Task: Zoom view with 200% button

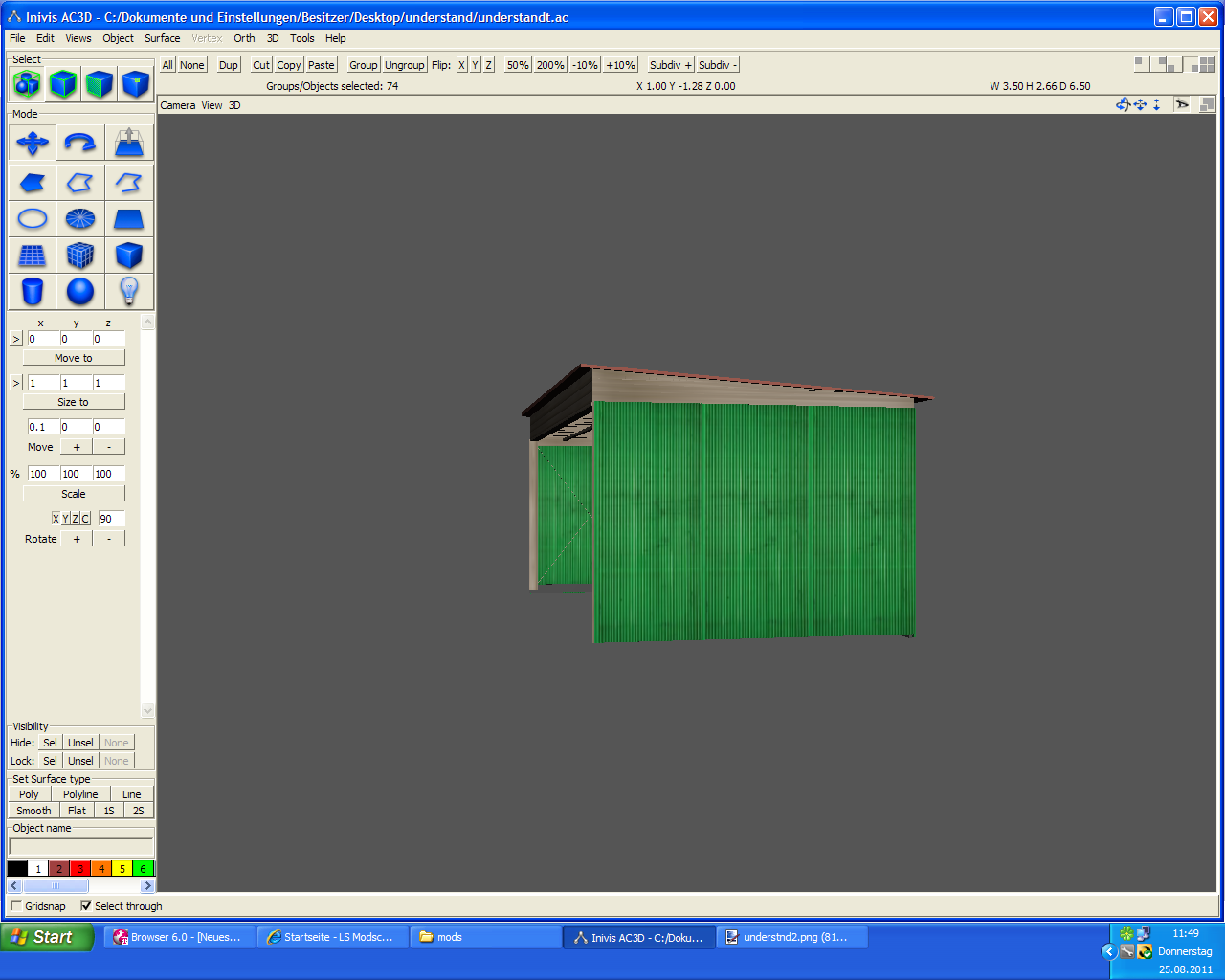Action: click(x=550, y=65)
